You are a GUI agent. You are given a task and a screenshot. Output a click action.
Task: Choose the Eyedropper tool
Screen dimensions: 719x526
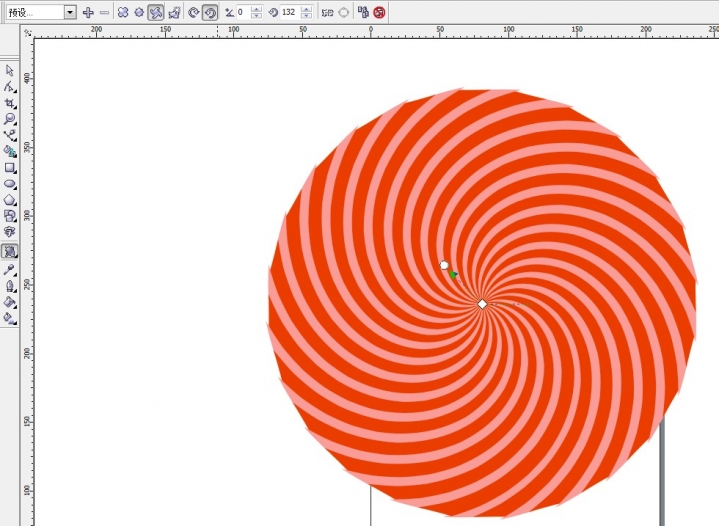(x=10, y=269)
